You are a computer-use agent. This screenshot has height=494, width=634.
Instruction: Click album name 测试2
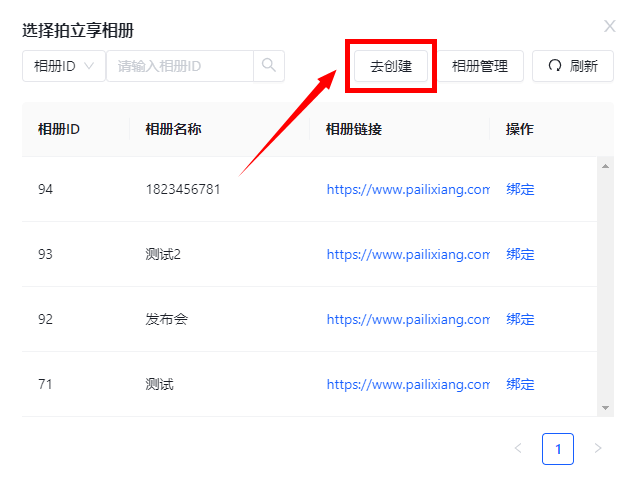pyautogui.click(x=163, y=254)
